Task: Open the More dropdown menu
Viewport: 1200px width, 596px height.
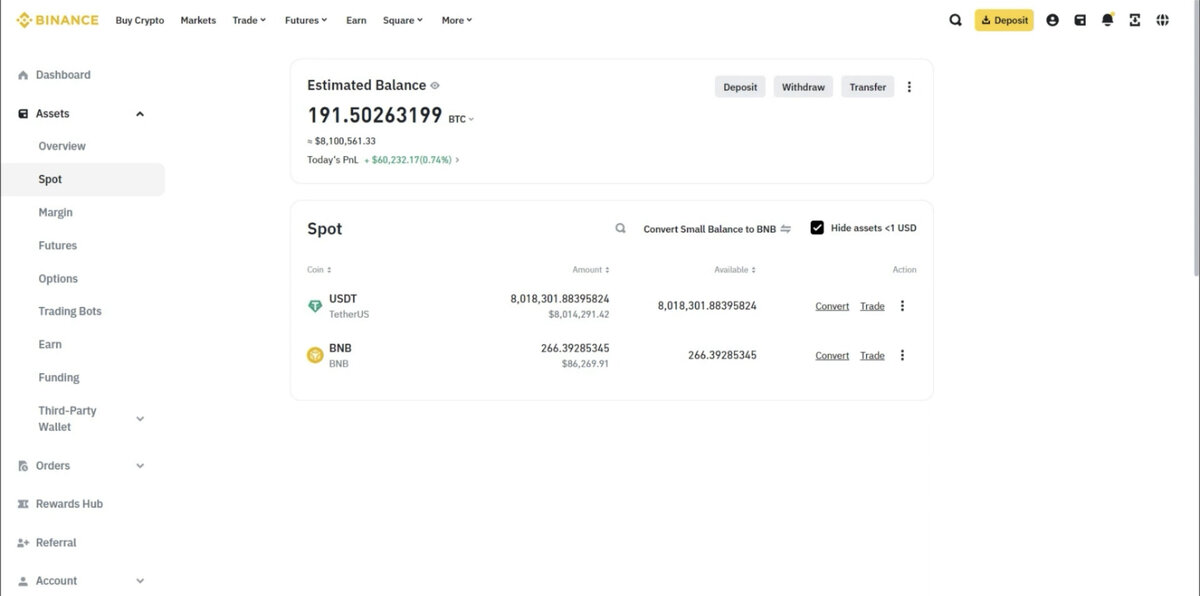Action: pos(457,20)
